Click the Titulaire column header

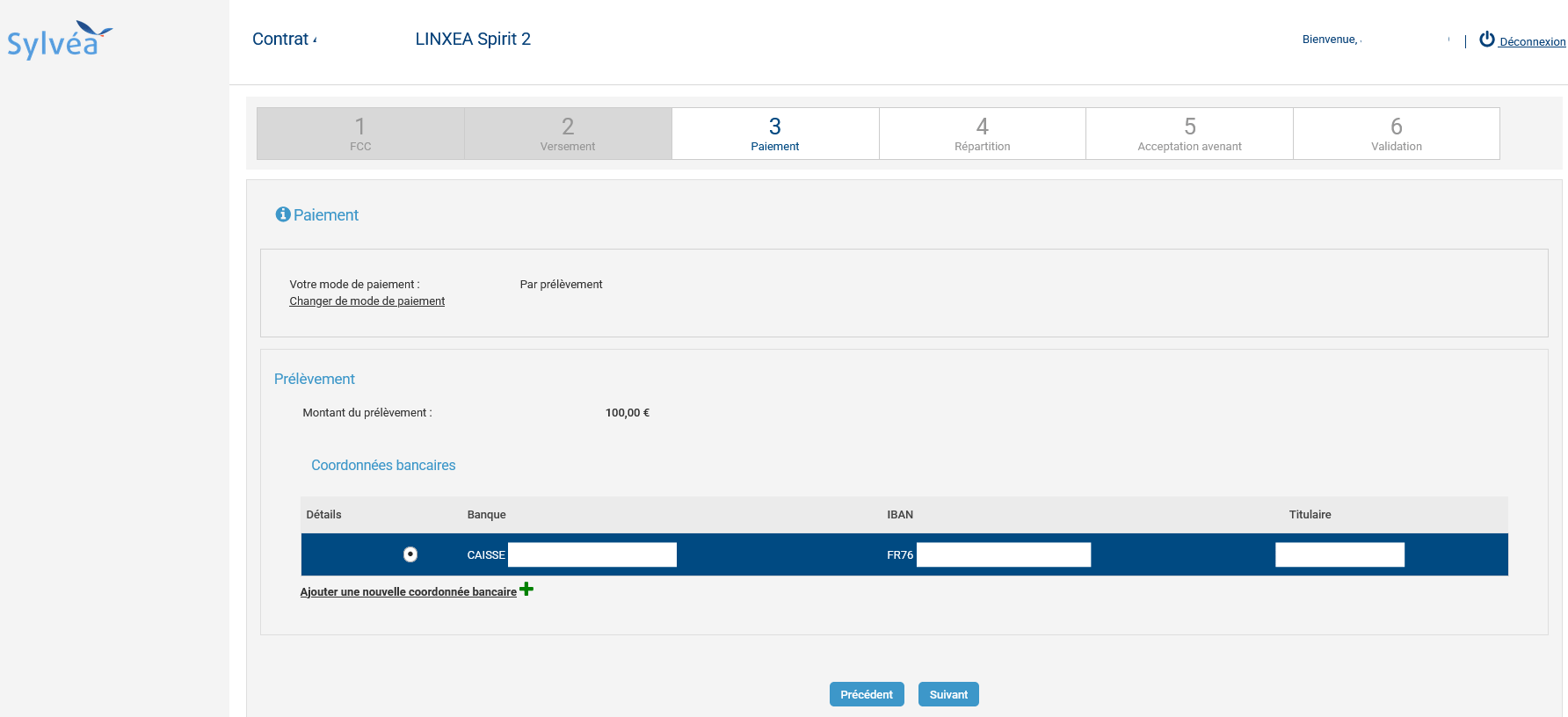[x=1310, y=515]
